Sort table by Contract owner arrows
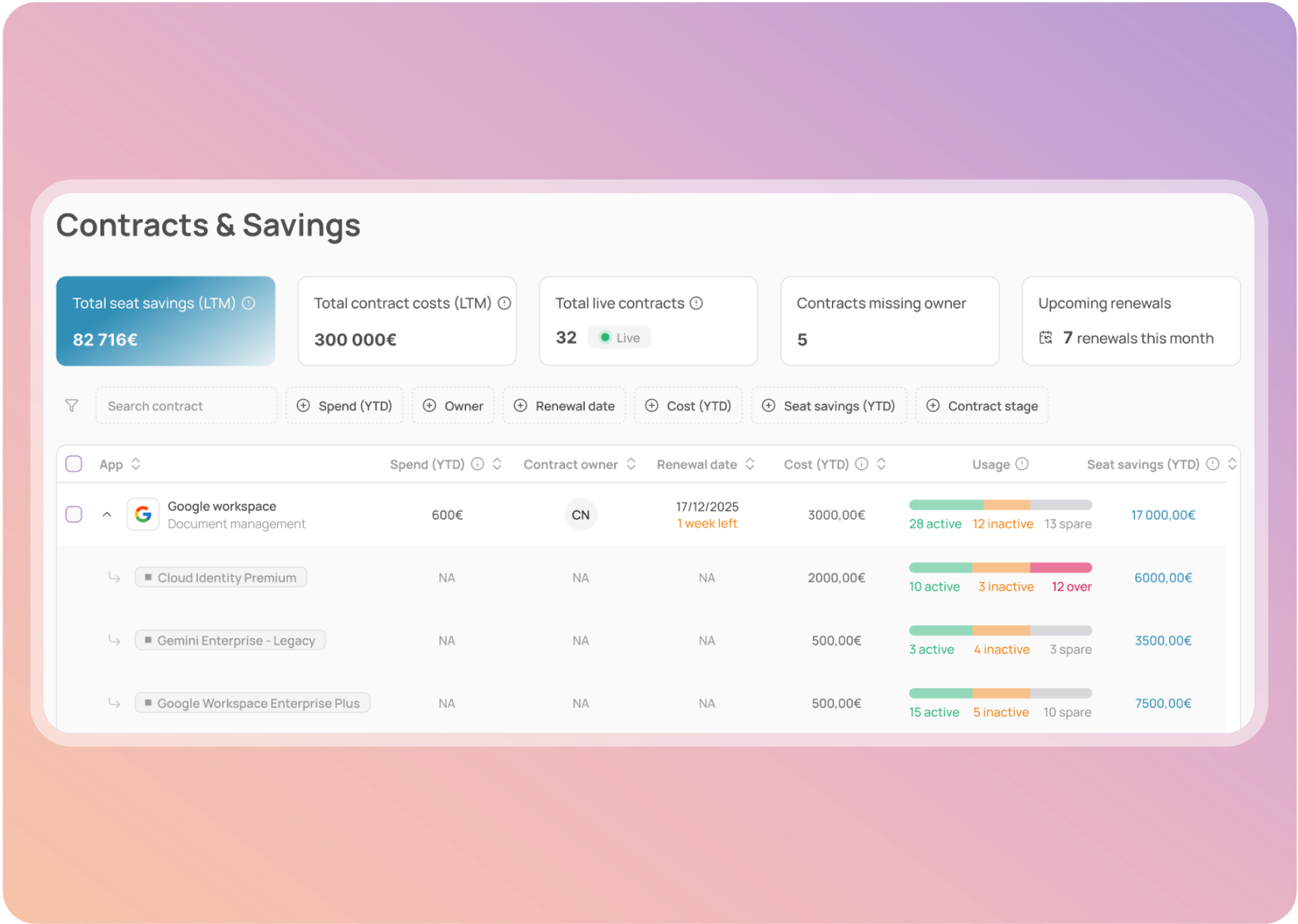Image resolution: width=1298 pixels, height=924 pixels. (631, 464)
